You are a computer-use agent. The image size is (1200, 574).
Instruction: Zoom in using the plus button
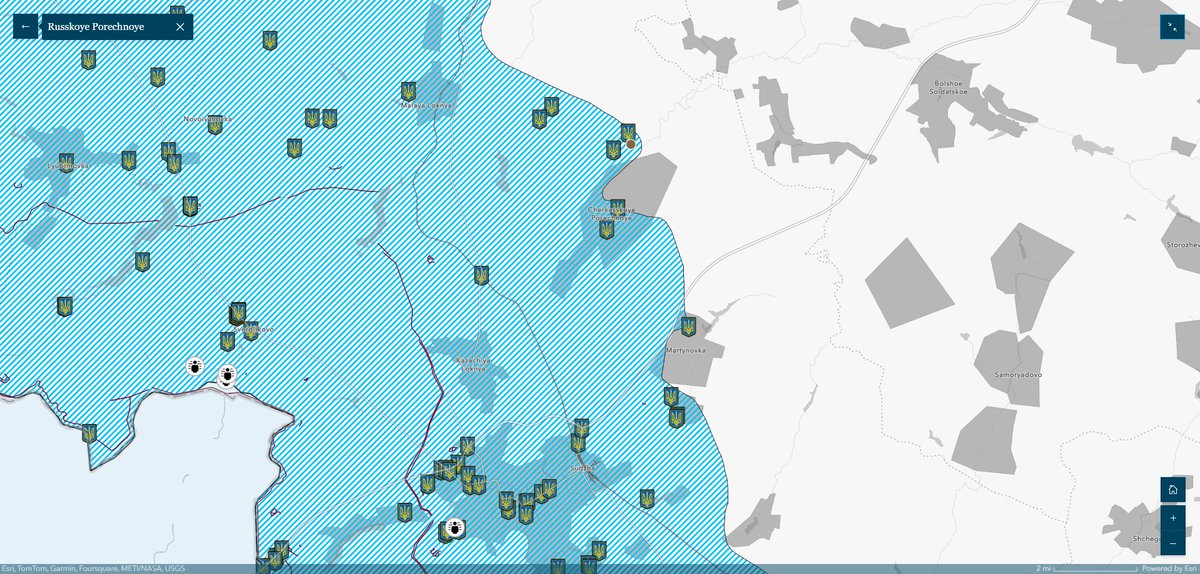tap(1173, 518)
